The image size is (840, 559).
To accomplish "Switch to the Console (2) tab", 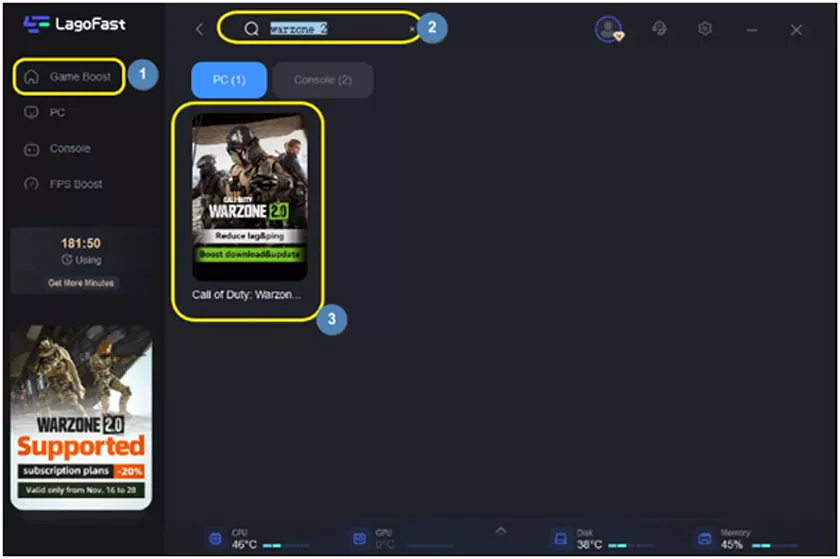I will coord(322,80).
